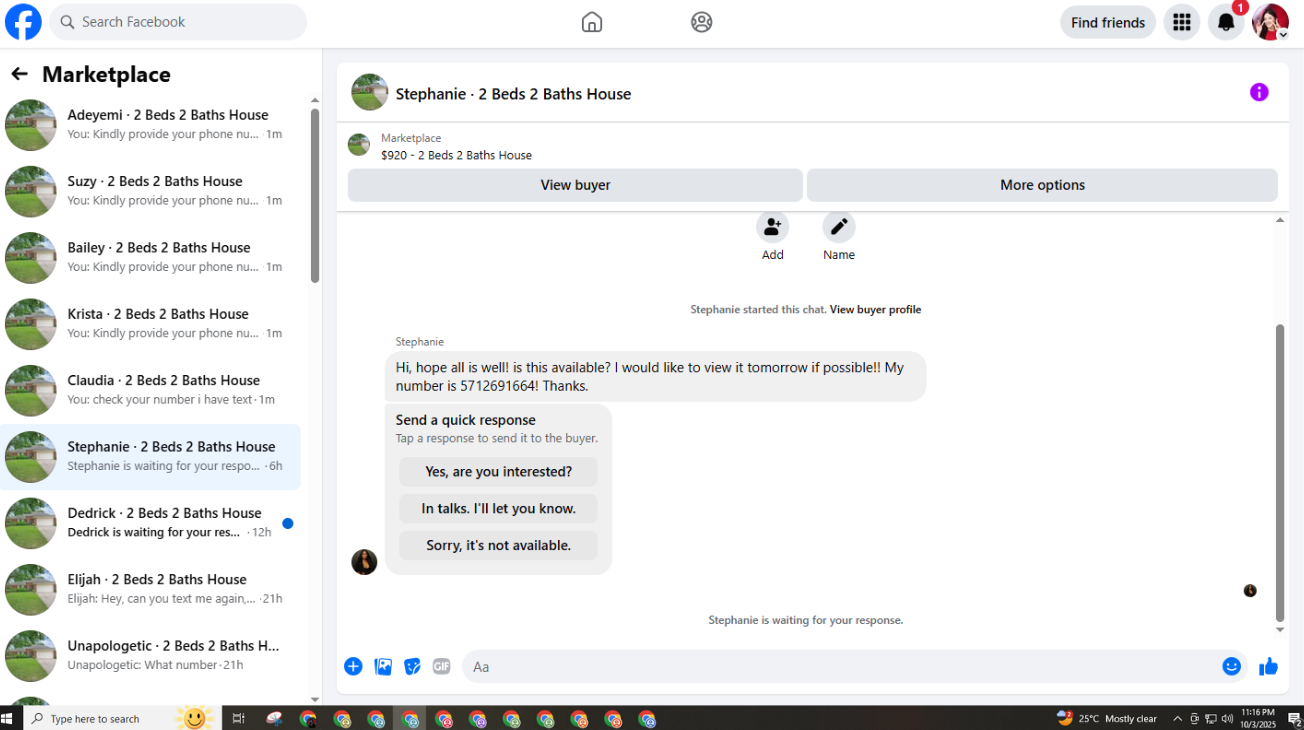Open the notifications bell

[1226, 22]
